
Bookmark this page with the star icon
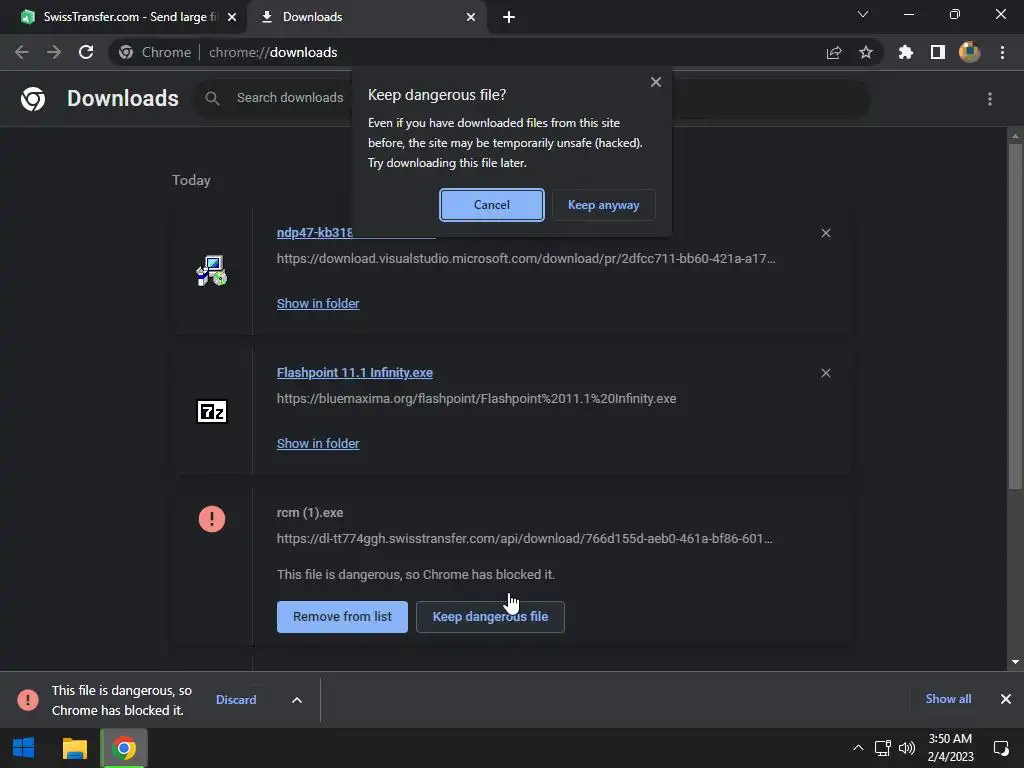click(x=865, y=52)
